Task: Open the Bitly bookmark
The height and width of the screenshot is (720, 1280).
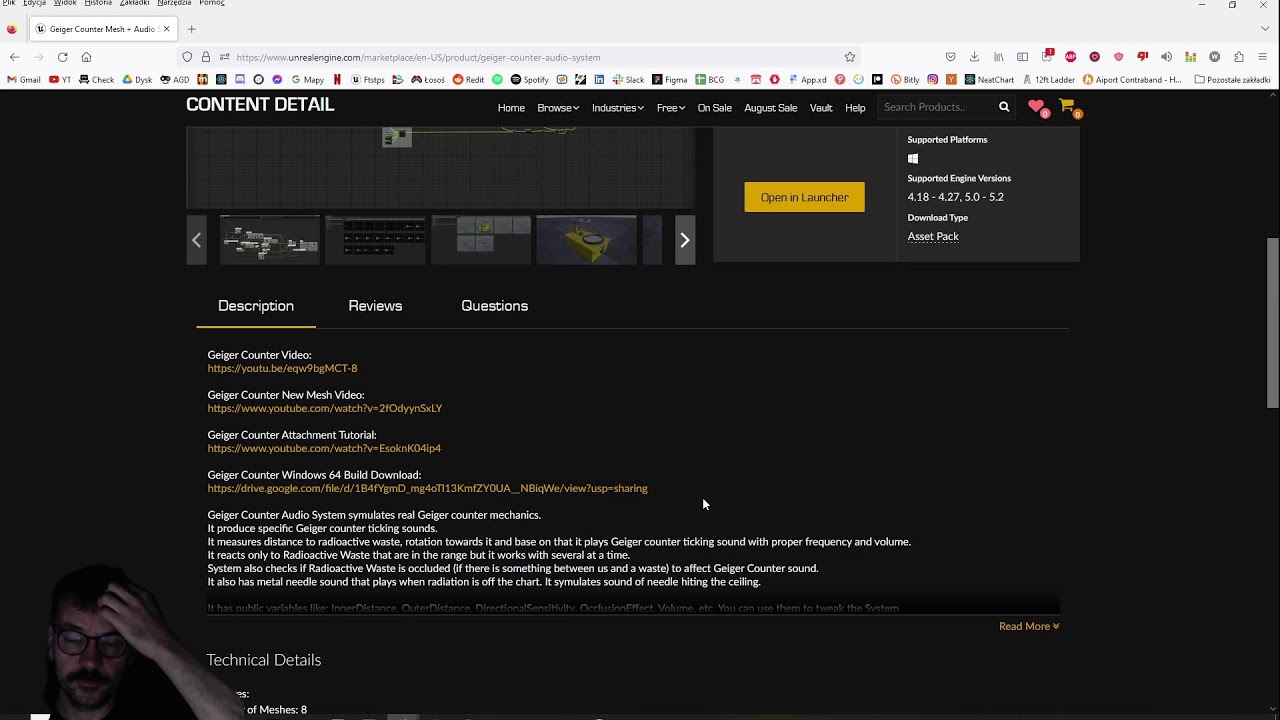Action: point(904,80)
